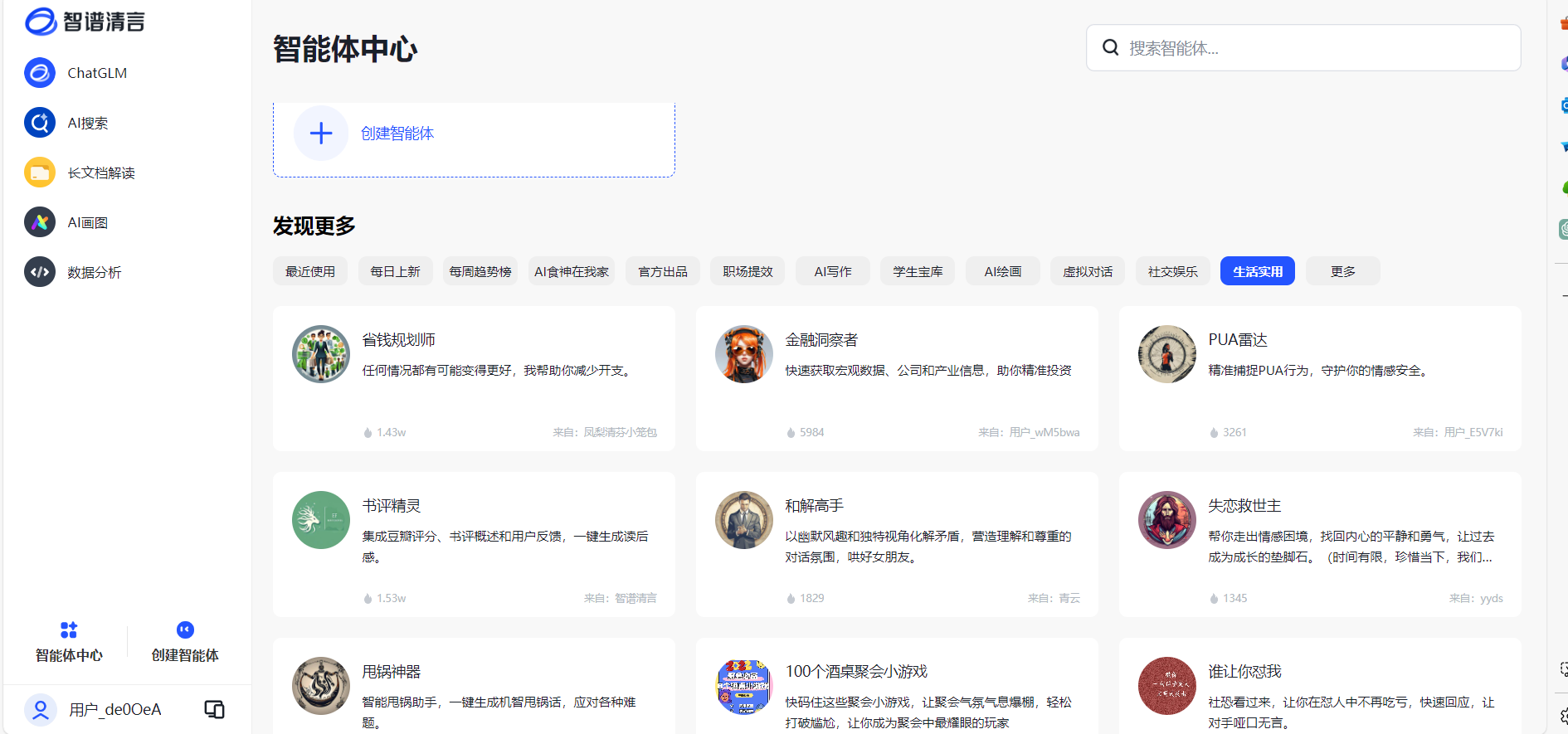Click the 用户_de0OeA username
The width and height of the screenshot is (1568, 734).
coord(115,710)
